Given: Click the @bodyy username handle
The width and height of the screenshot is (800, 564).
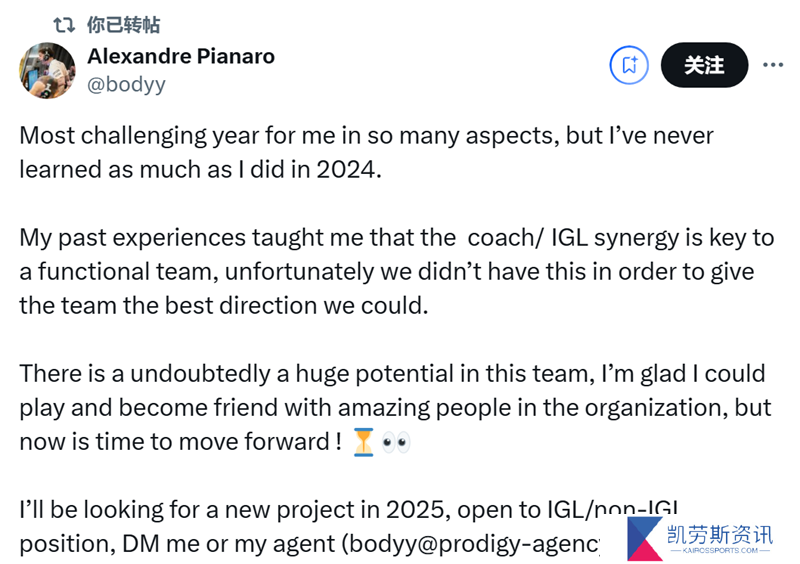Looking at the screenshot, I should click(126, 84).
